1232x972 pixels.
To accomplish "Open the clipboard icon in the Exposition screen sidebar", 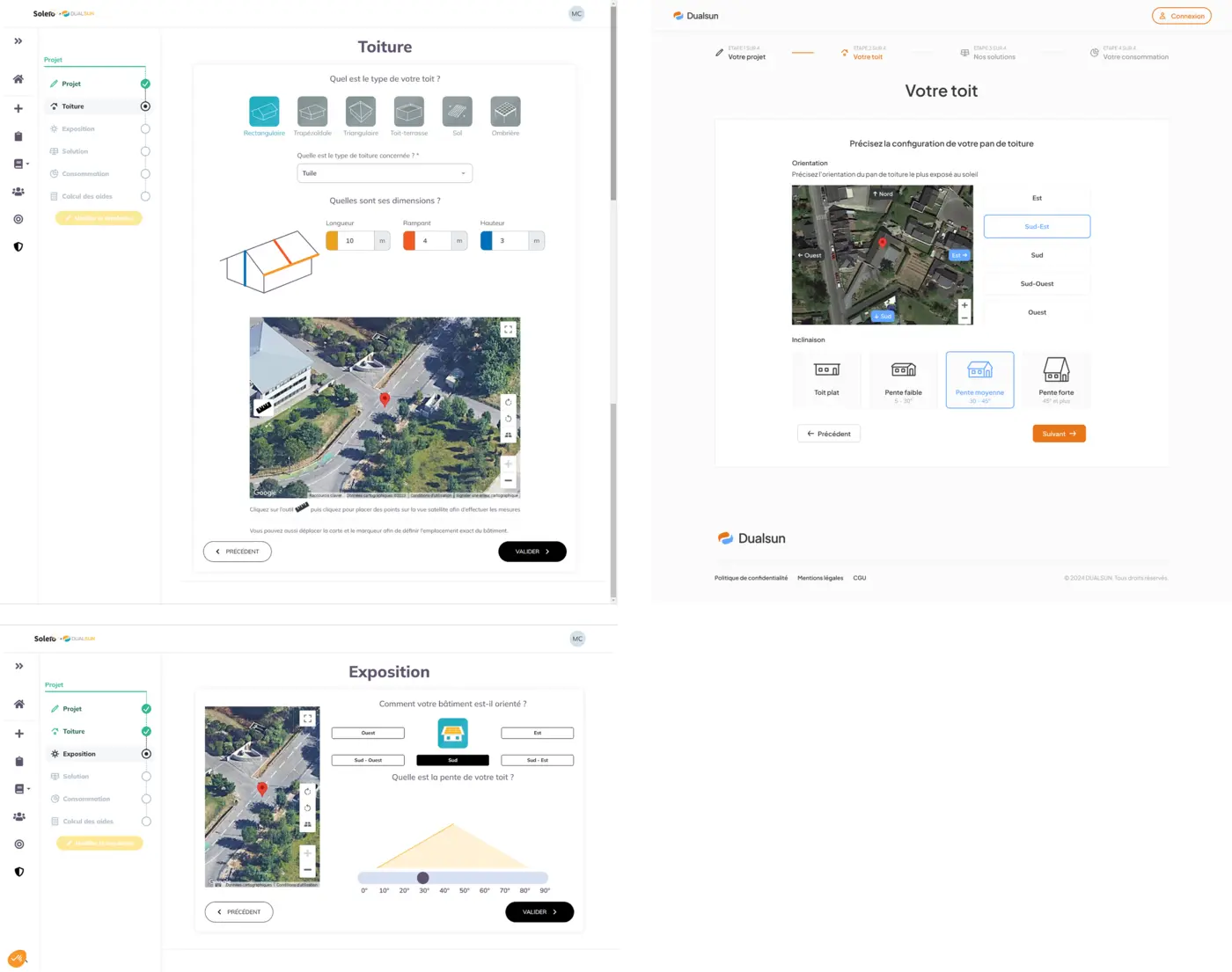I will [19, 762].
